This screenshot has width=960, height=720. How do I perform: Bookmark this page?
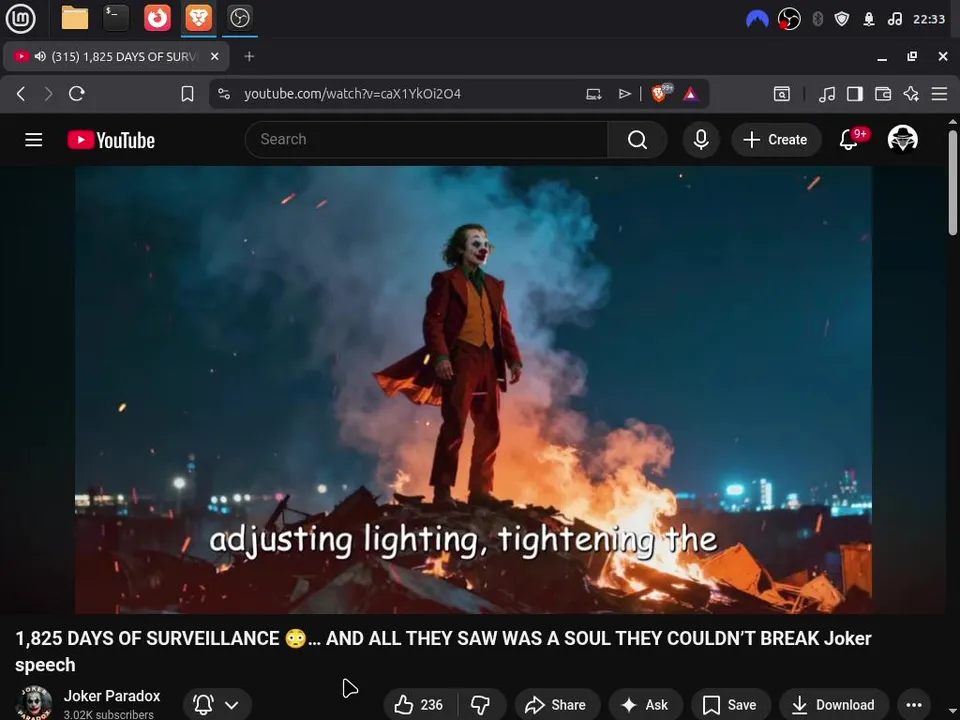pyautogui.click(x=187, y=94)
